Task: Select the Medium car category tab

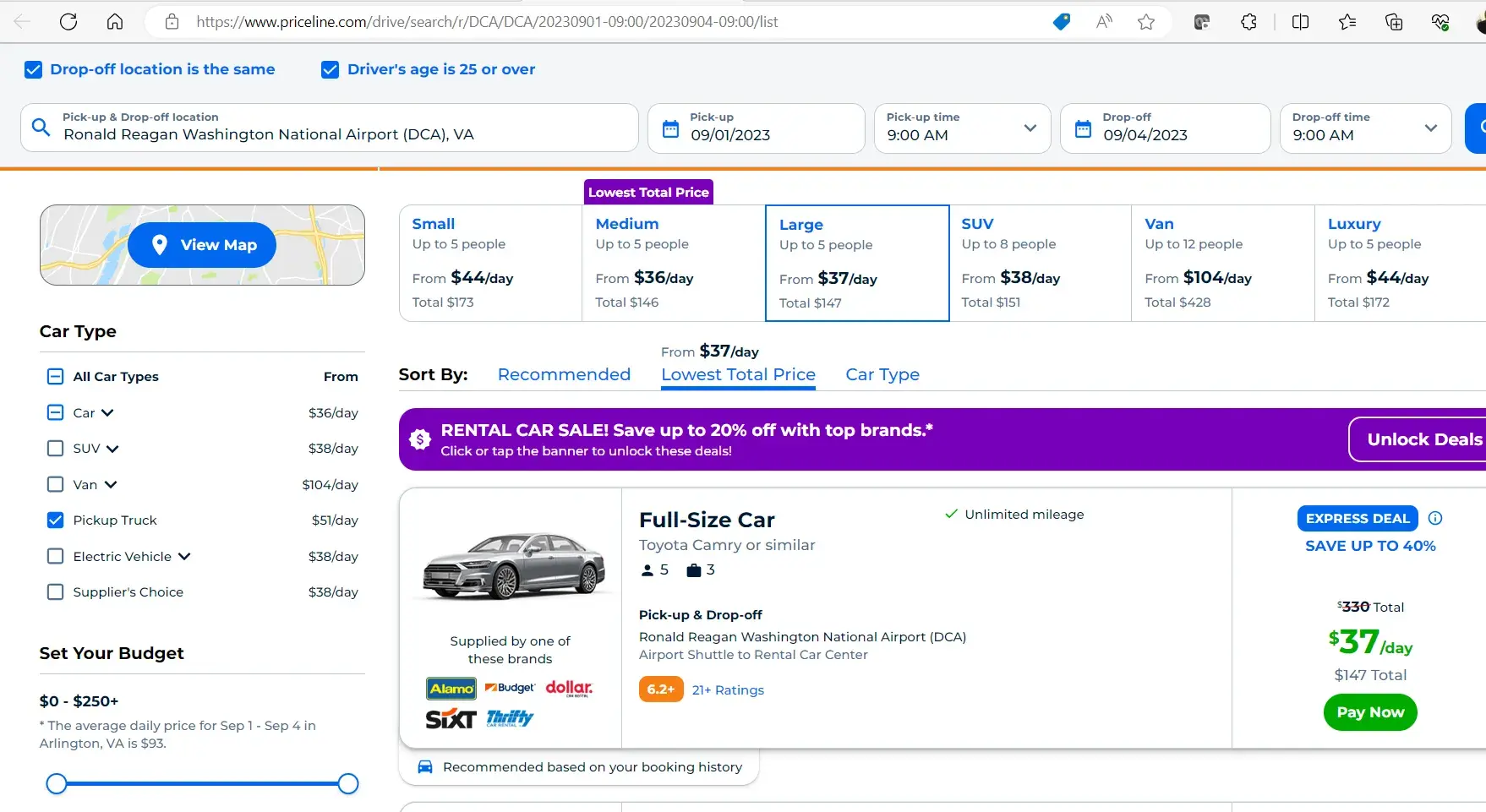Action: (673, 263)
